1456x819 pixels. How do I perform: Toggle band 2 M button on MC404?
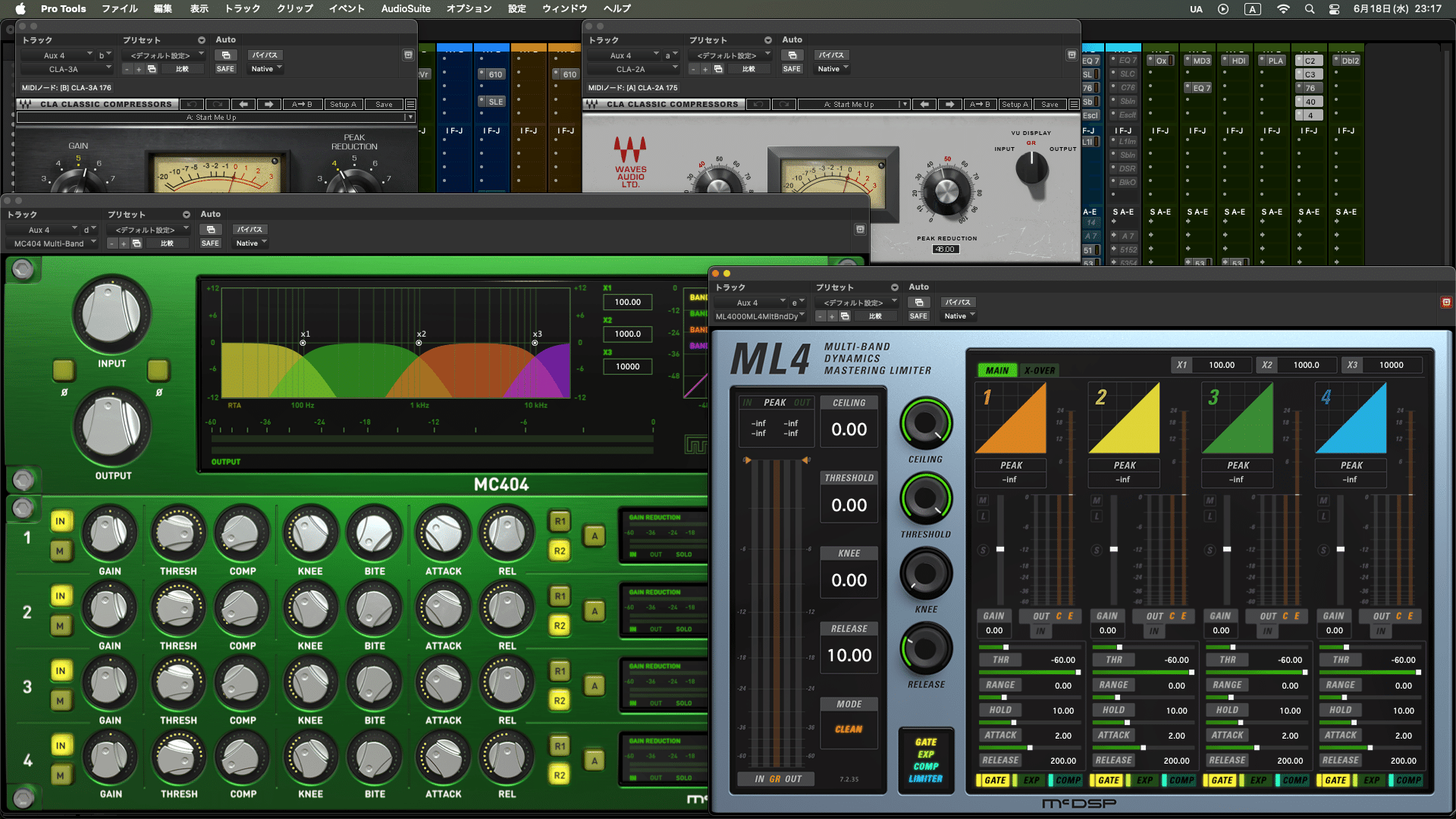click(x=60, y=626)
